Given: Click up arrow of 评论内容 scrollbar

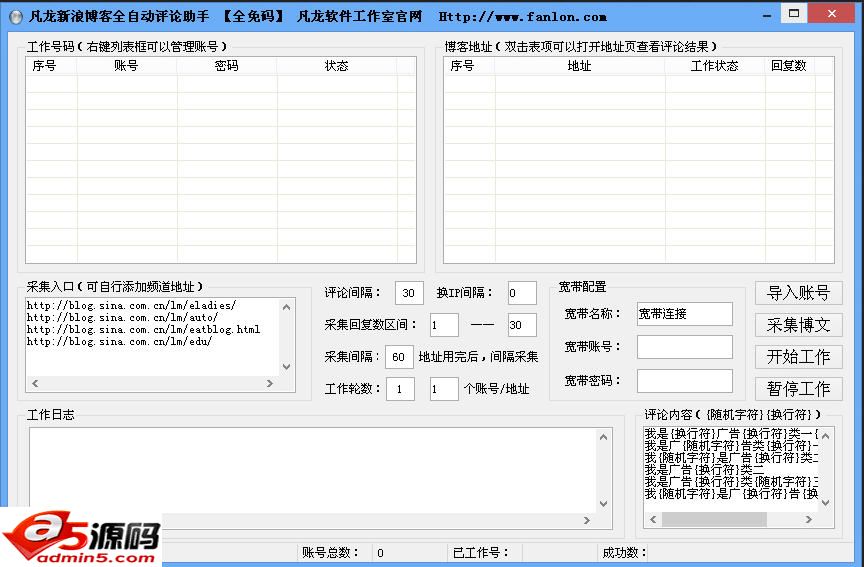Looking at the screenshot, I should 825,436.
